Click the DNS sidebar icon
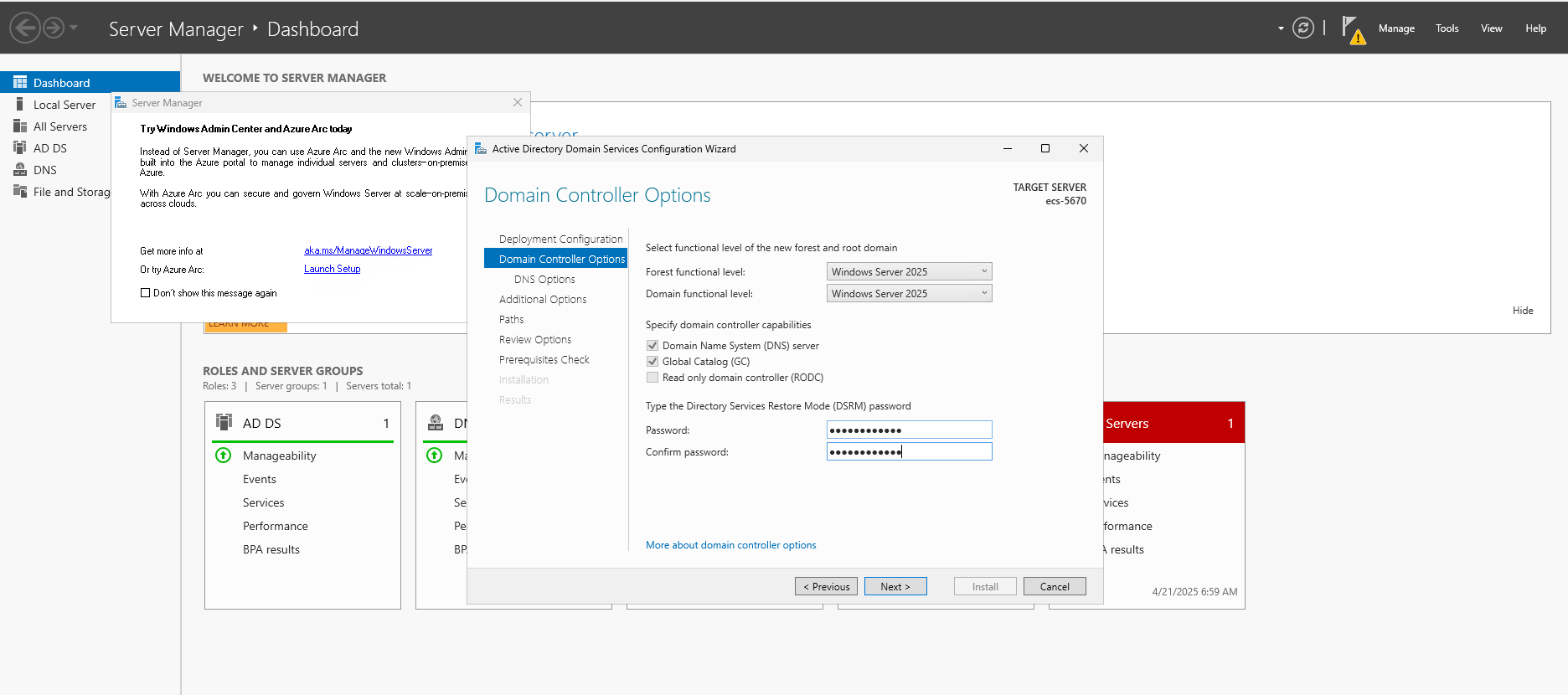The image size is (1568, 695). (x=20, y=170)
